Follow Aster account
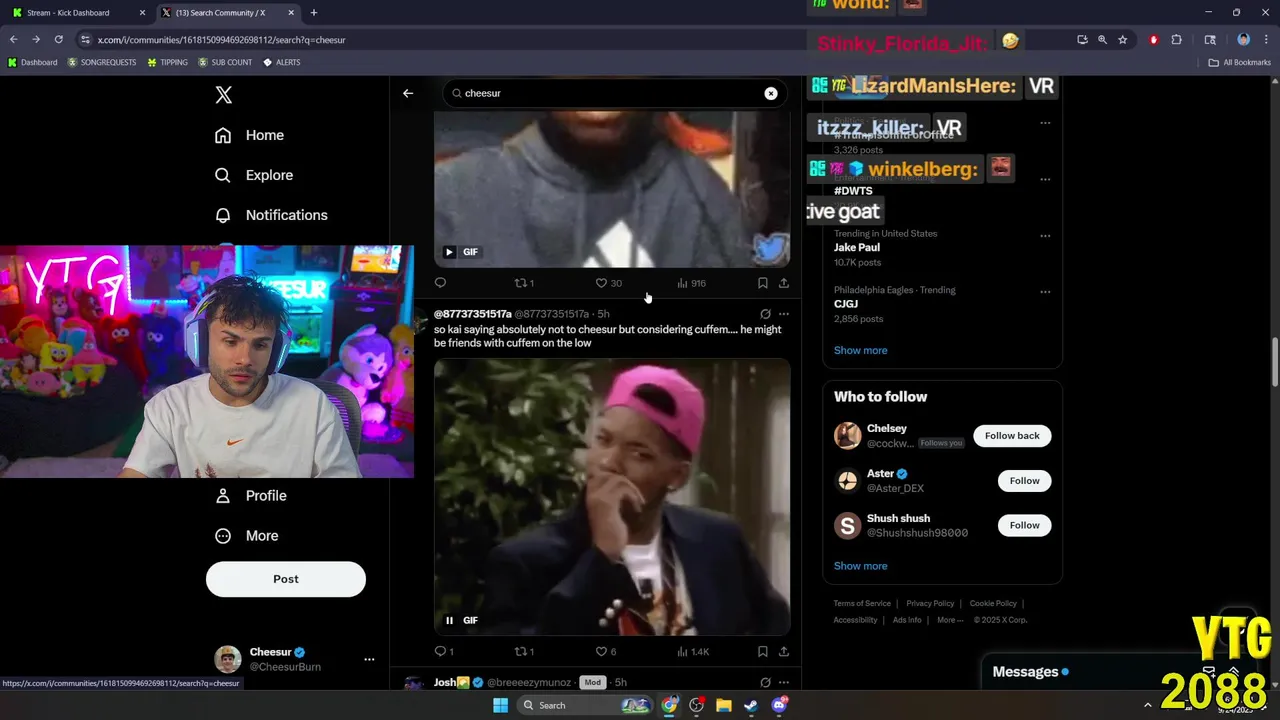 point(1024,481)
